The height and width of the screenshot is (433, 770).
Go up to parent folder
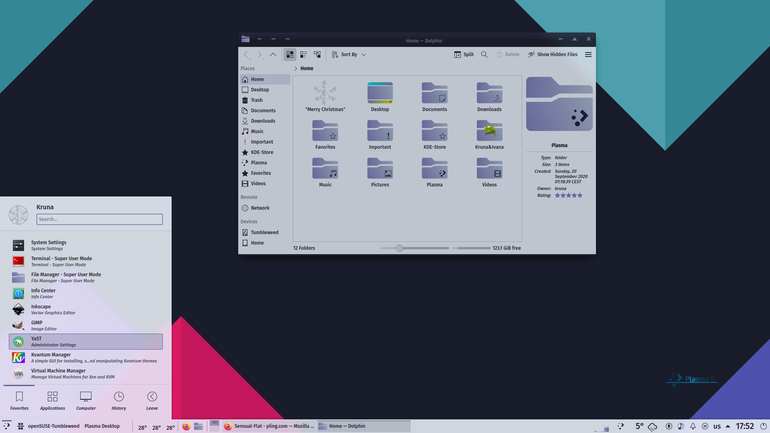tap(273, 54)
